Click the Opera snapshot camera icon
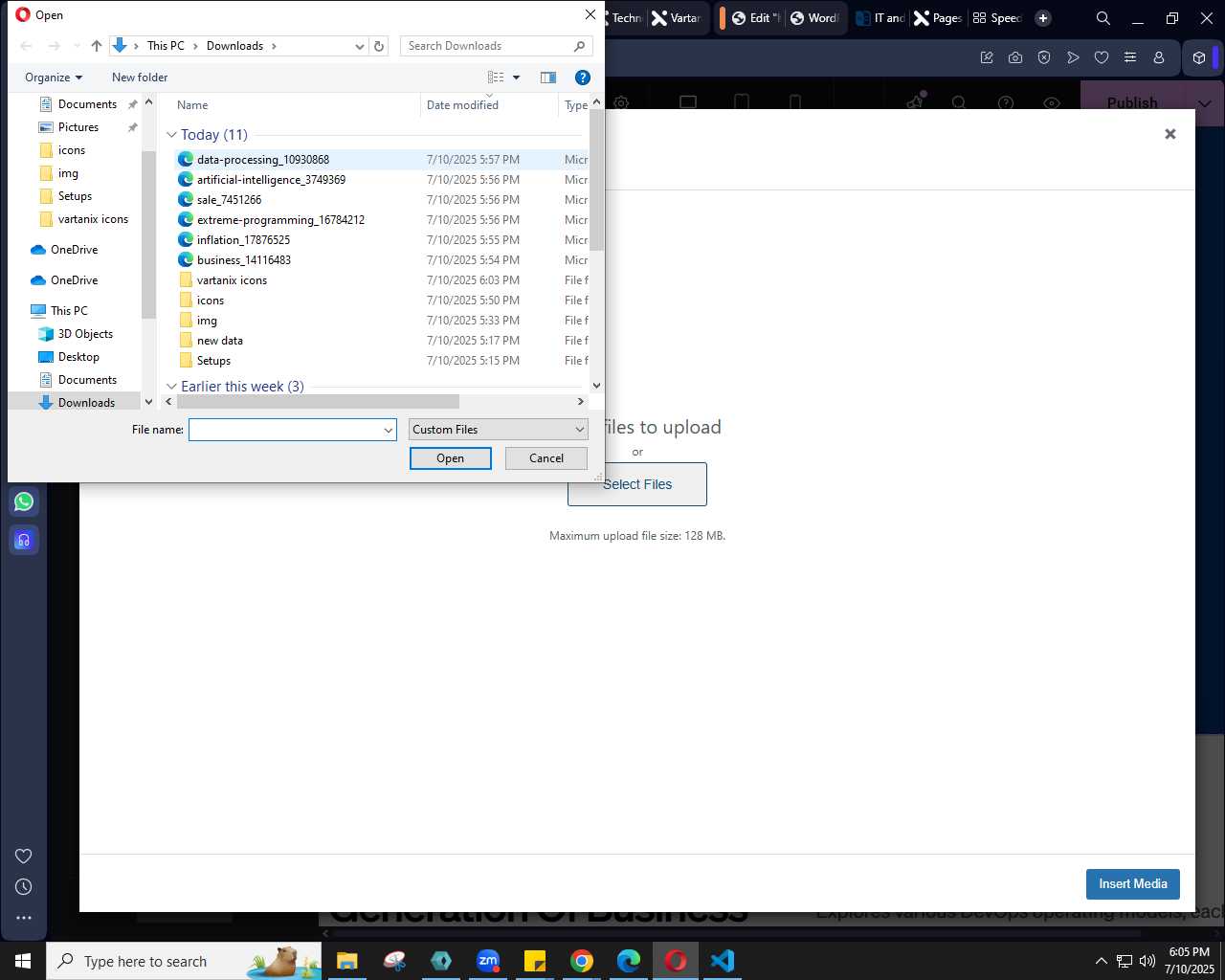 (x=1015, y=57)
